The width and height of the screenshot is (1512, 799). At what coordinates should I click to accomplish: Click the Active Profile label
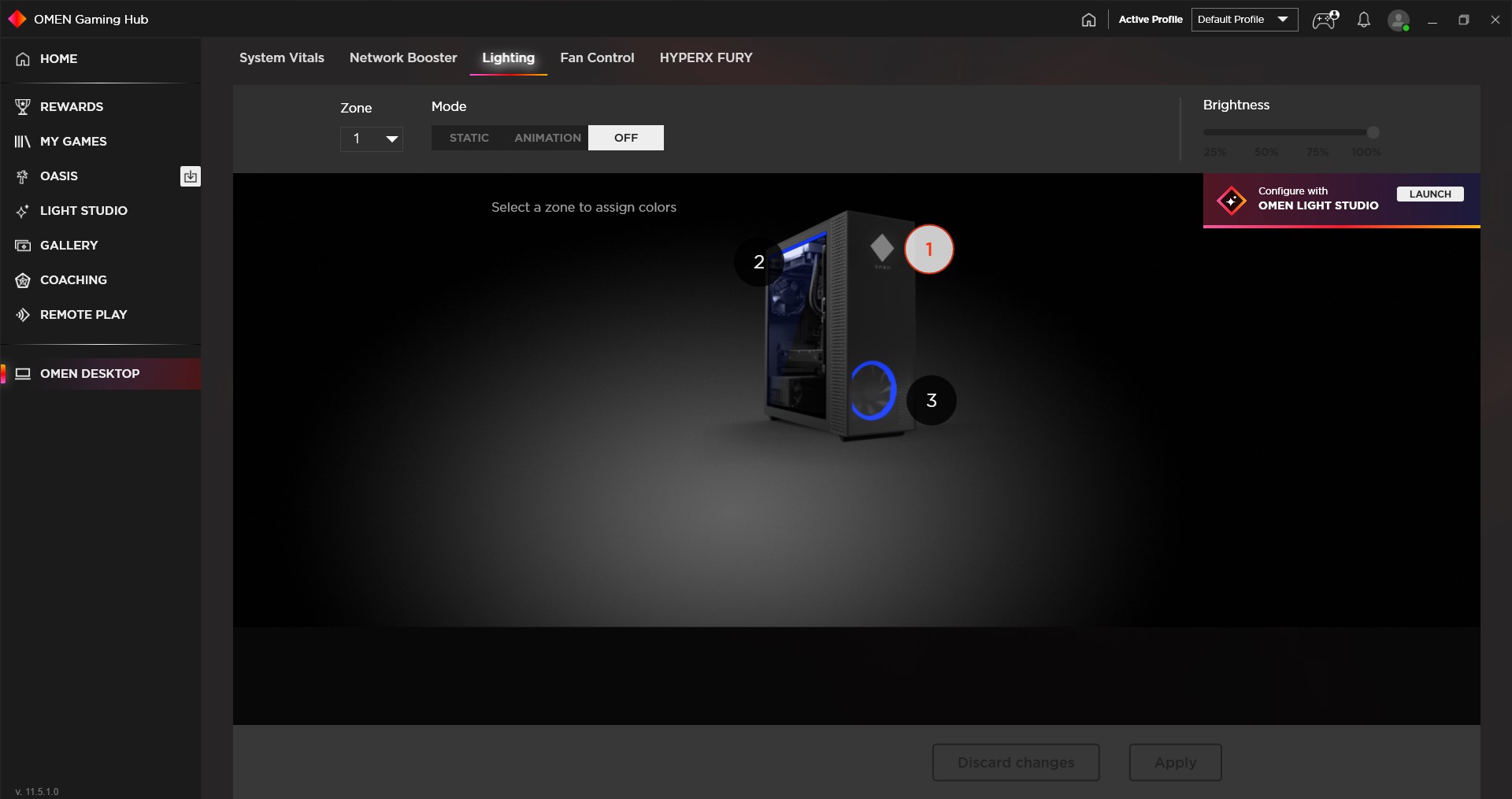tap(1151, 20)
